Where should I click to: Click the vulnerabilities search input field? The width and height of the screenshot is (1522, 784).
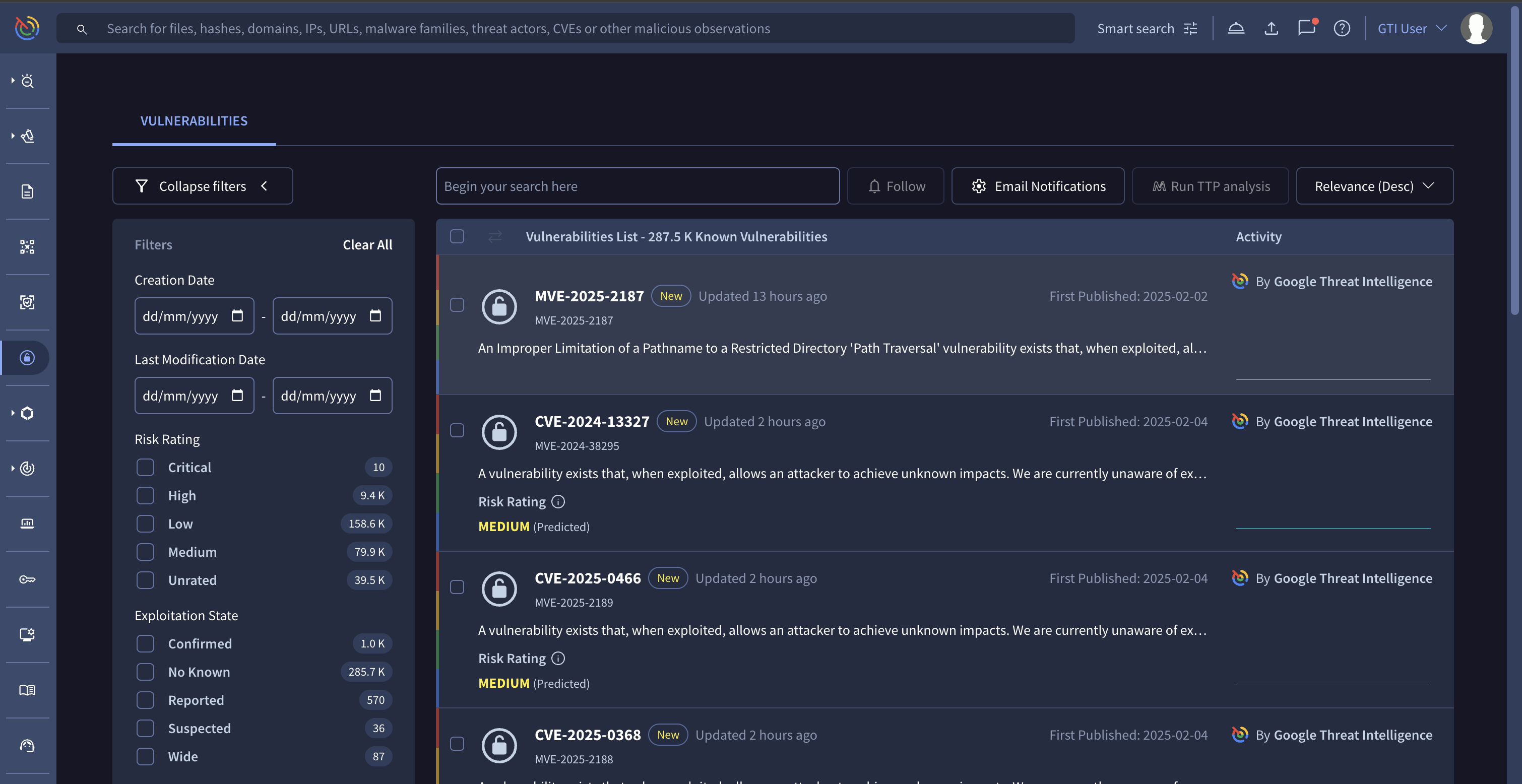pos(638,186)
